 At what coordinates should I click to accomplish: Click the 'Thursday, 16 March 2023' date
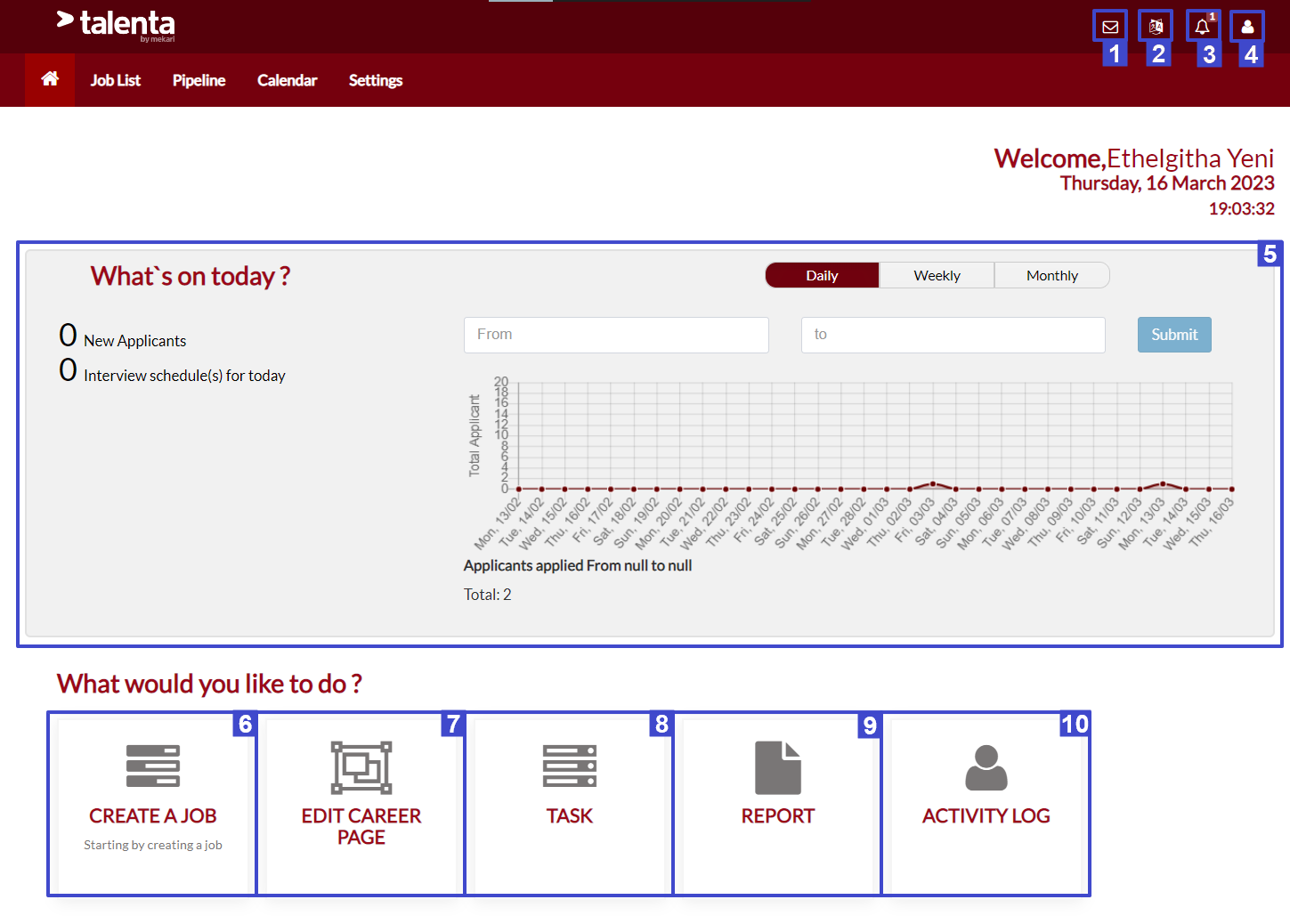tap(1167, 183)
